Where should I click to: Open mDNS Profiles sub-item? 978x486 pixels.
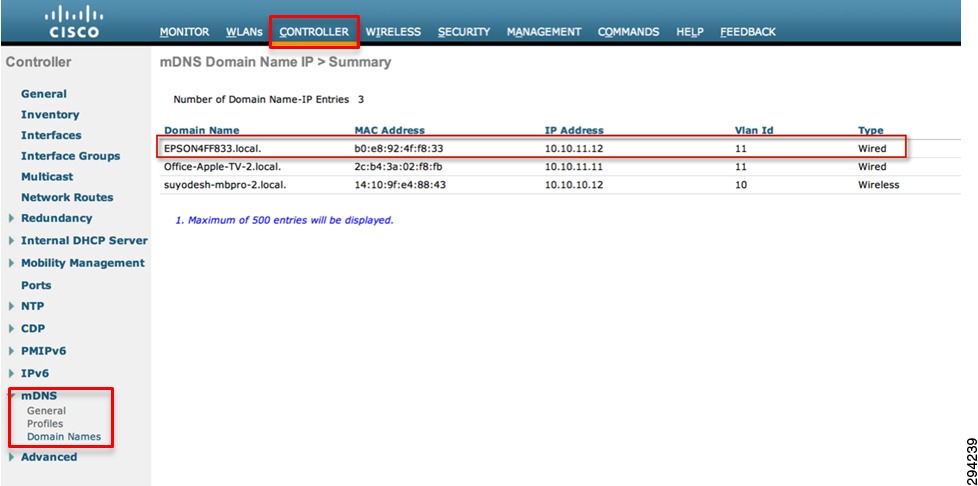(x=45, y=424)
